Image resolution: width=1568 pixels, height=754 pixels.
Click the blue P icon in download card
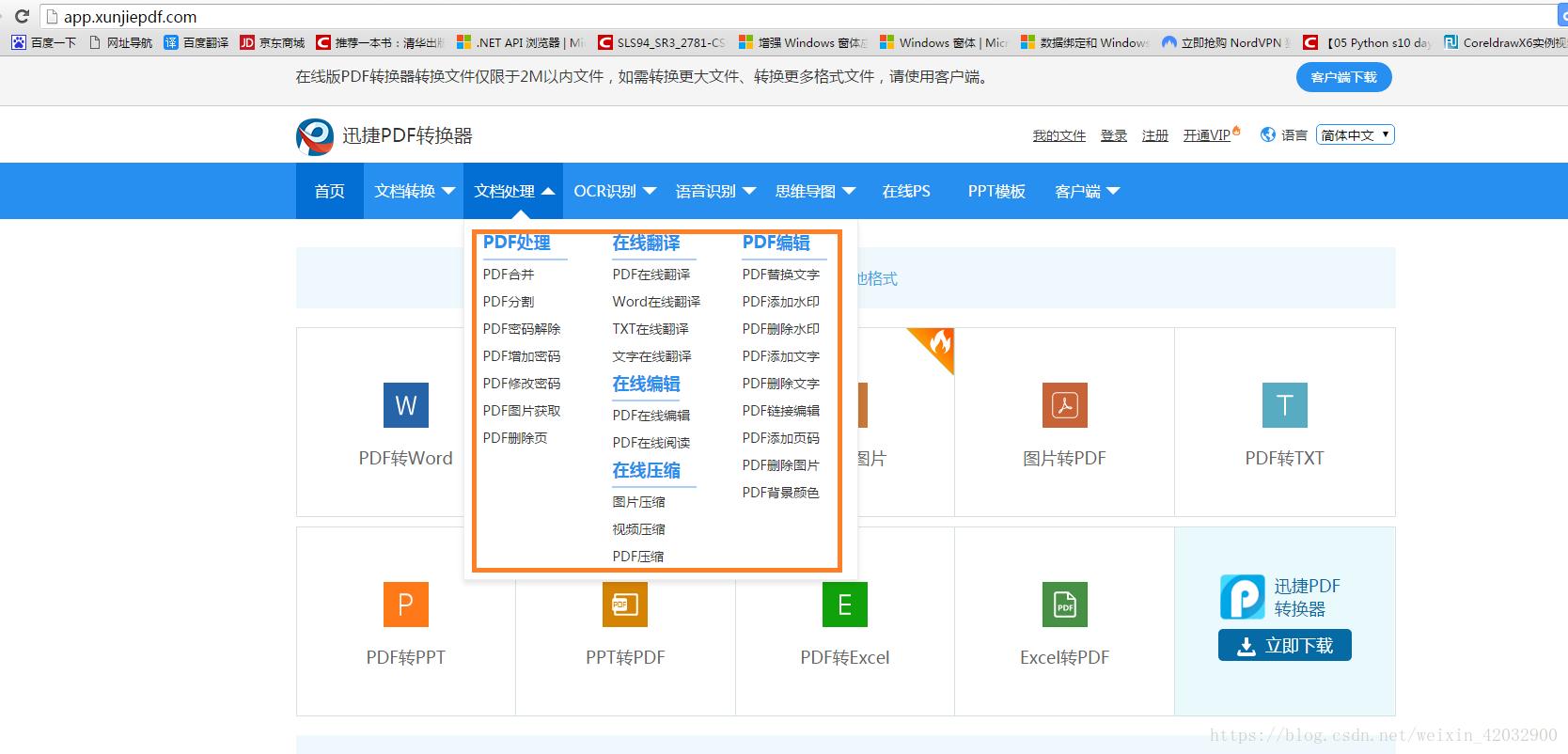1243,597
